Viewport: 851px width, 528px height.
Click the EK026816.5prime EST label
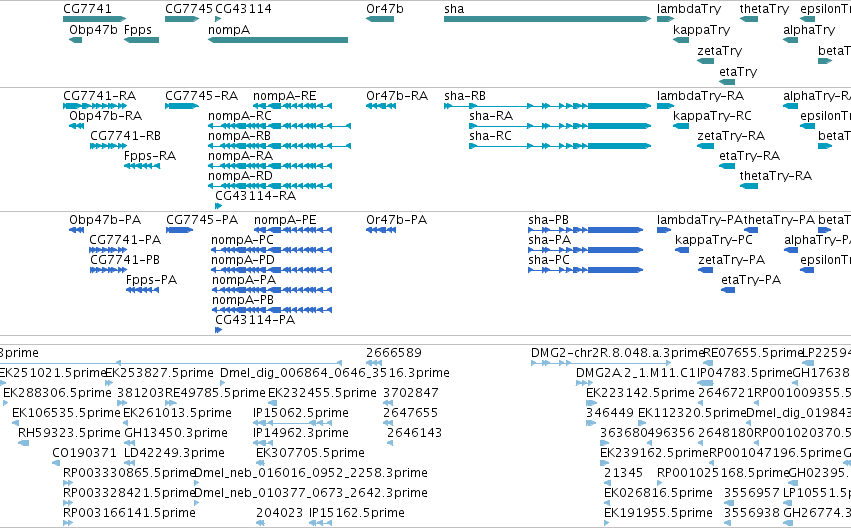click(x=658, y=493)
